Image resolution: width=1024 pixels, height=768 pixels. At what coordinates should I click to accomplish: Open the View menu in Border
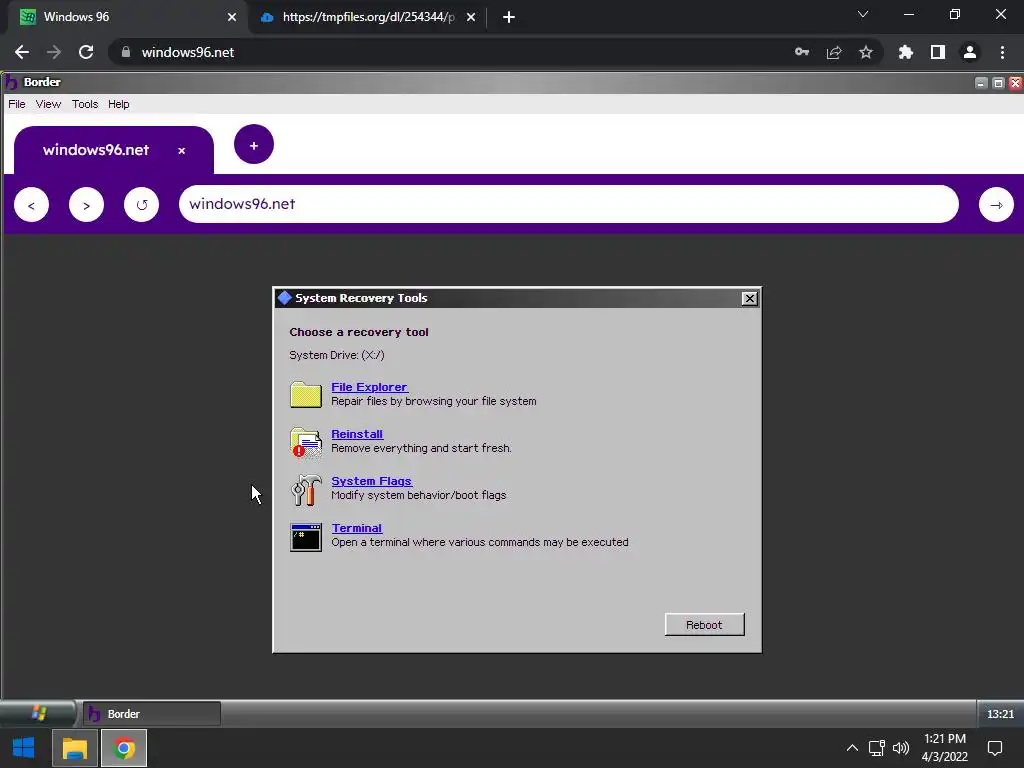coord(48,104)
